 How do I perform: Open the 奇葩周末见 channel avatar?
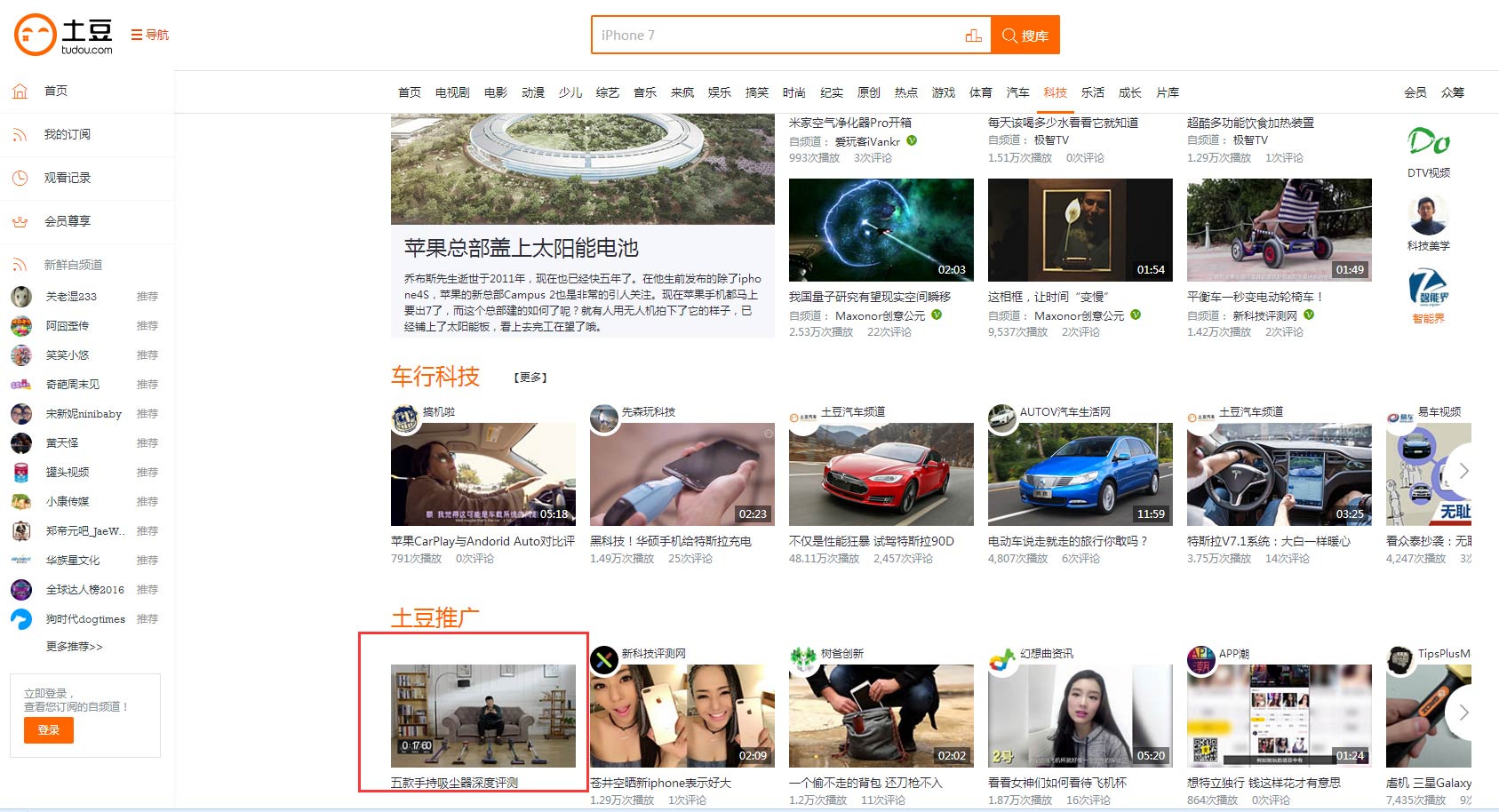pyautogui.click(x=21, y=385)
